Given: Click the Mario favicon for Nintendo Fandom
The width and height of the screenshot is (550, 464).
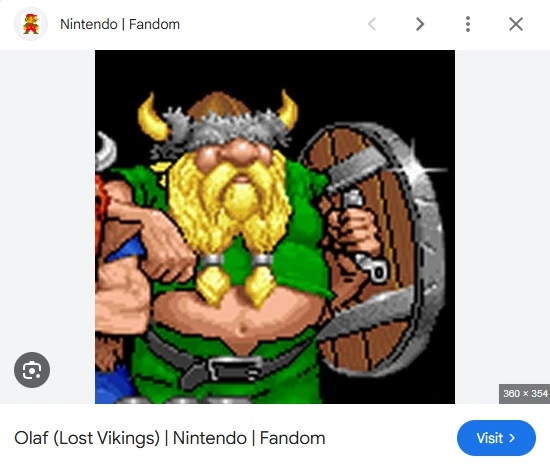Looking at the screenshot, I should [31, 24].
